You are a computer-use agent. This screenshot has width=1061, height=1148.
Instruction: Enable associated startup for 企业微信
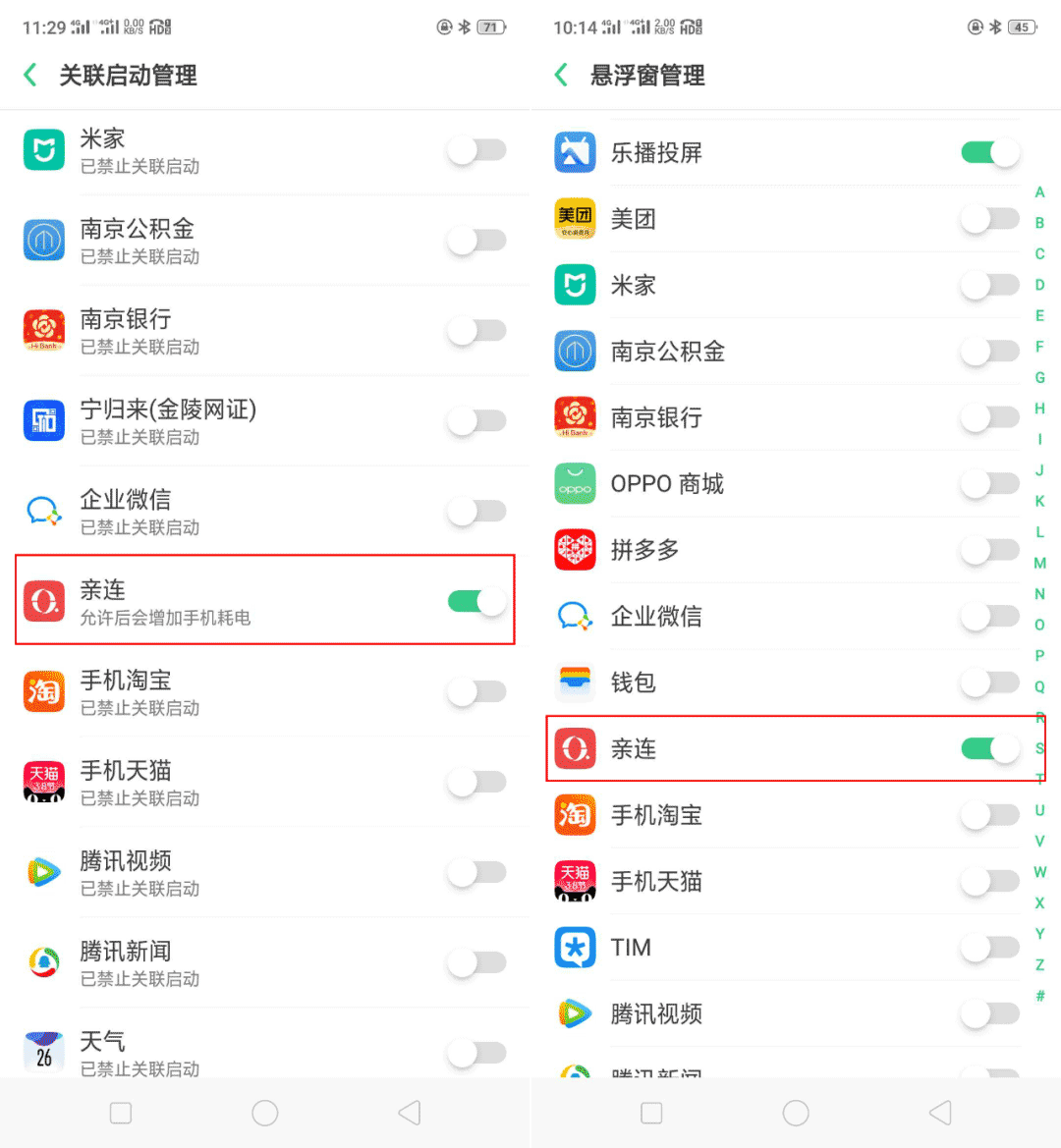pos(477,511)
